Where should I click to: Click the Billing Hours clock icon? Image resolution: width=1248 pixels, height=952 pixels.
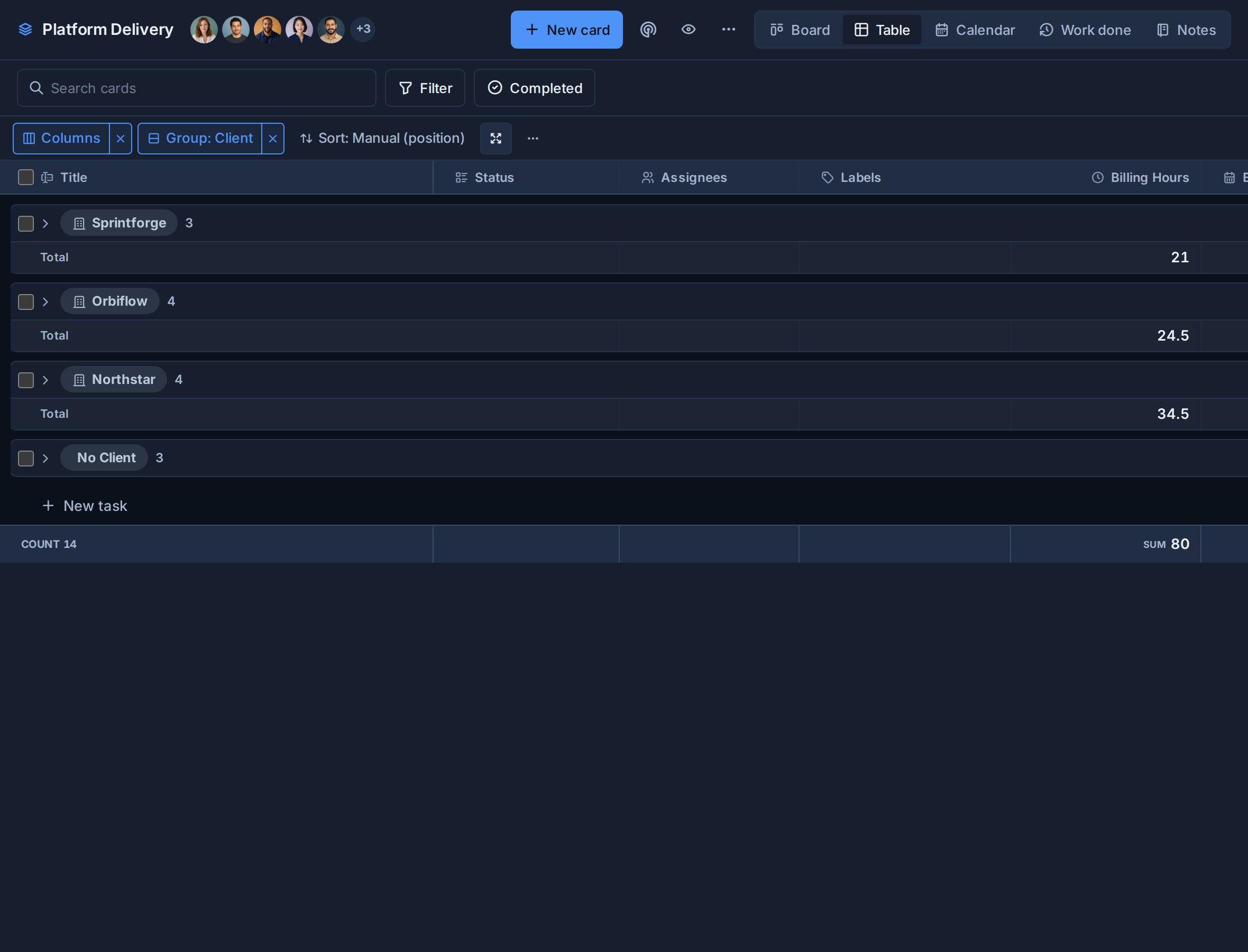tap(1098, 177)
